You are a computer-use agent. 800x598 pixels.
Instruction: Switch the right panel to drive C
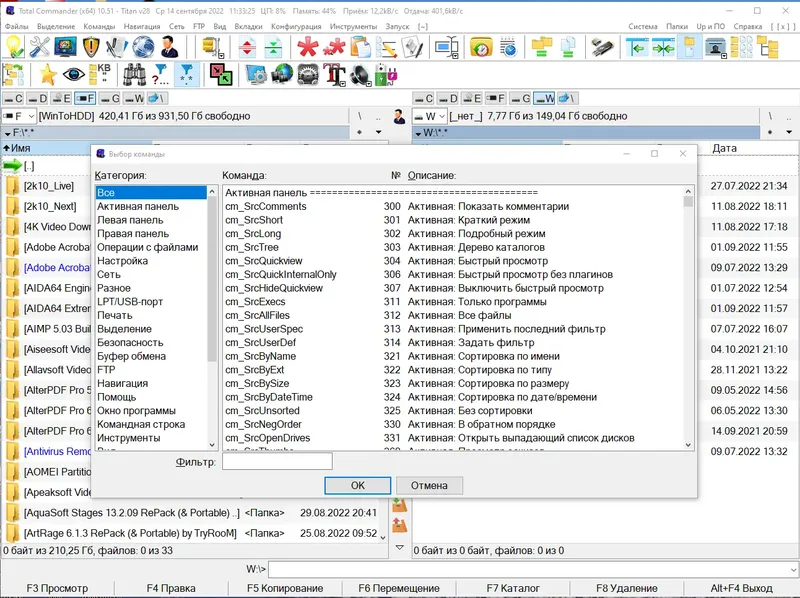[x=423, y=98]
